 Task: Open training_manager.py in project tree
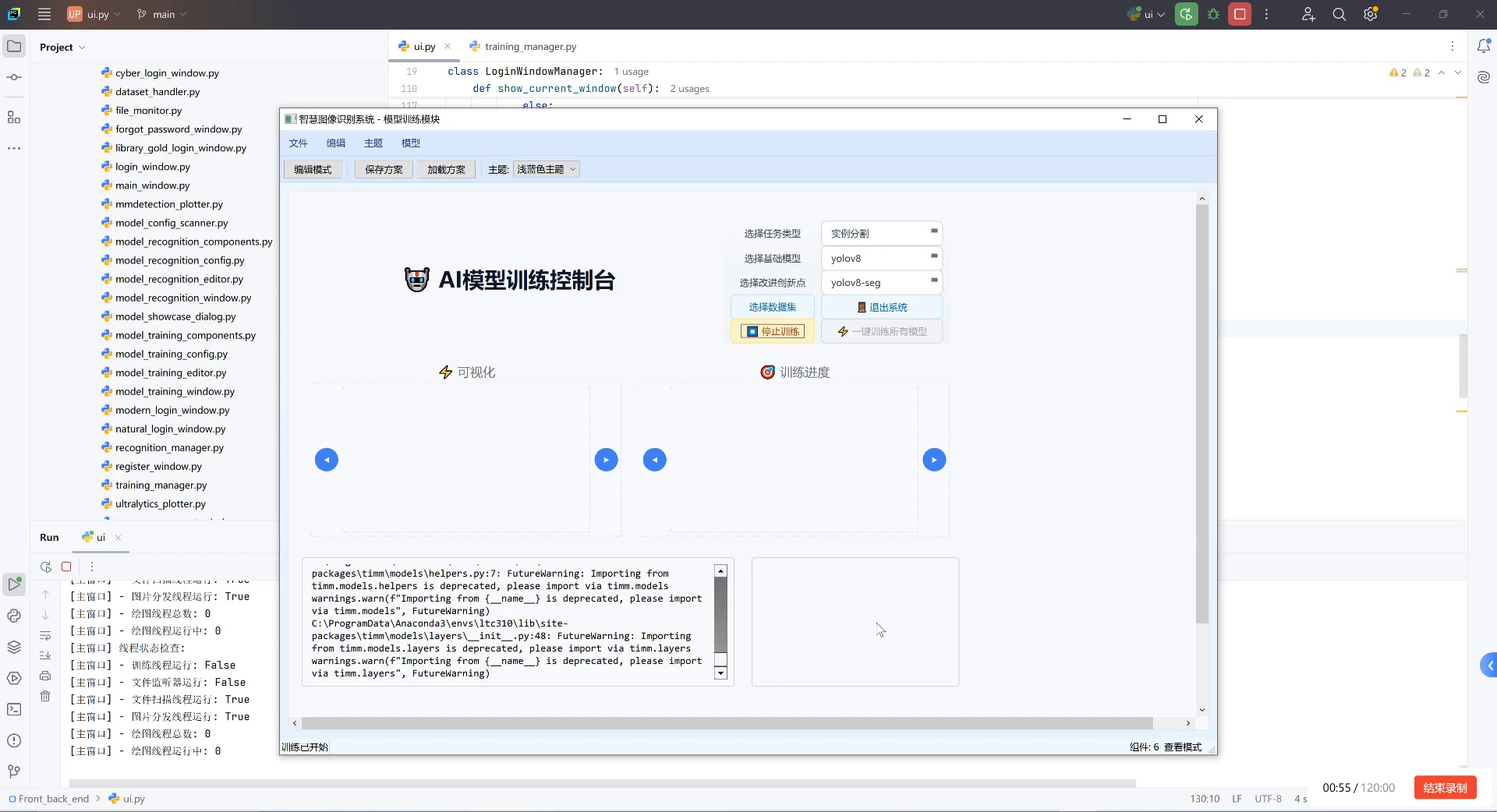(x=161, y=485)
